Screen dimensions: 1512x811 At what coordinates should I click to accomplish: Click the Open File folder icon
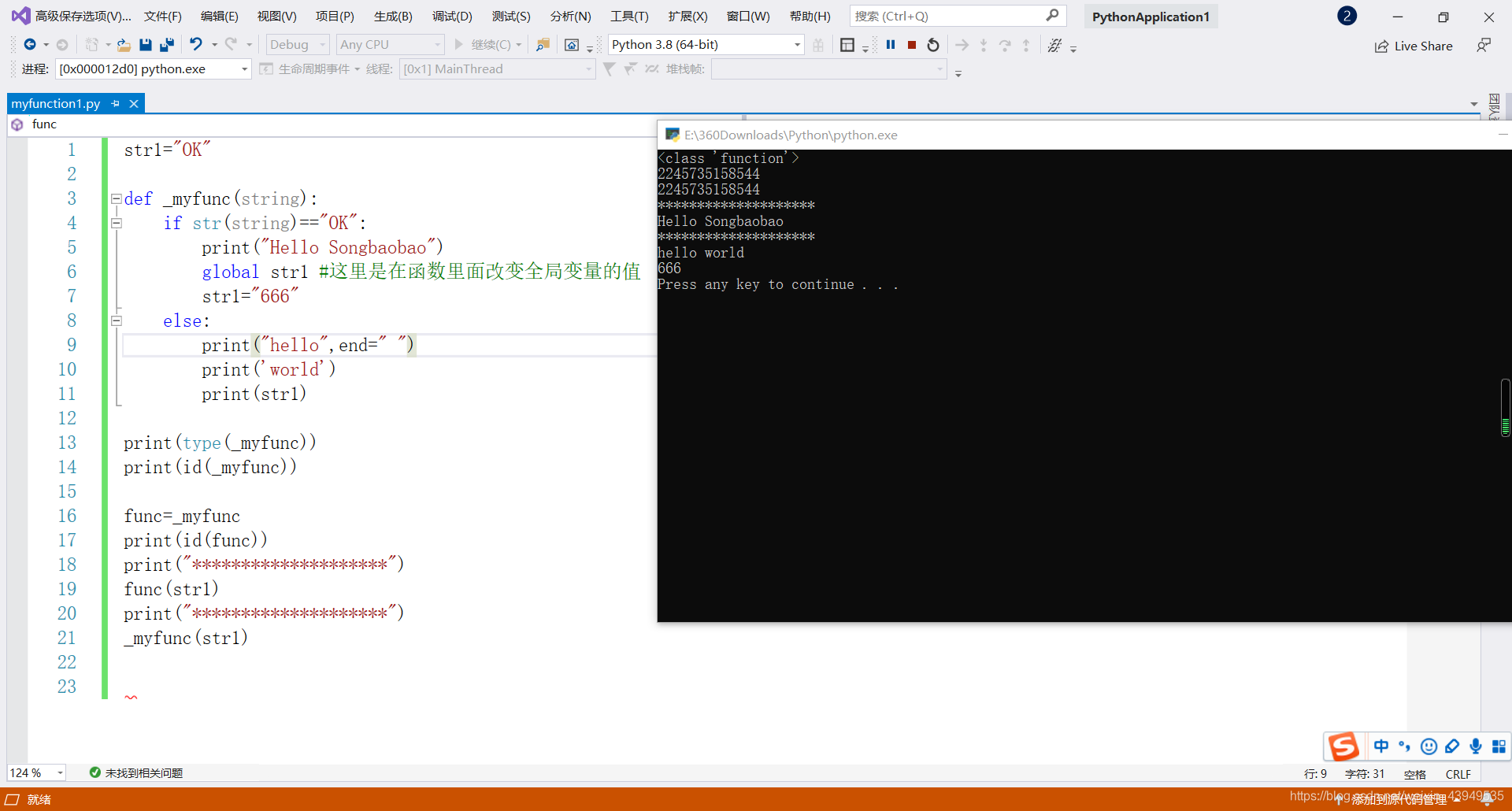click(124, 45)
